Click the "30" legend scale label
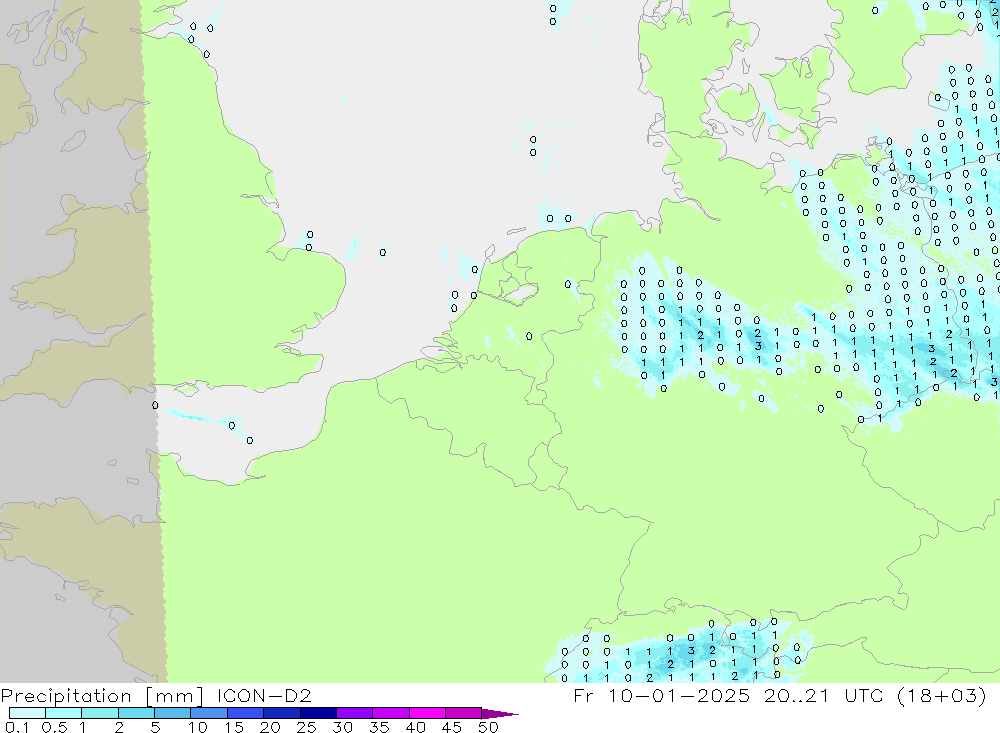The width and height of the screenshot is (1000, 733). (x=342, y=727)
